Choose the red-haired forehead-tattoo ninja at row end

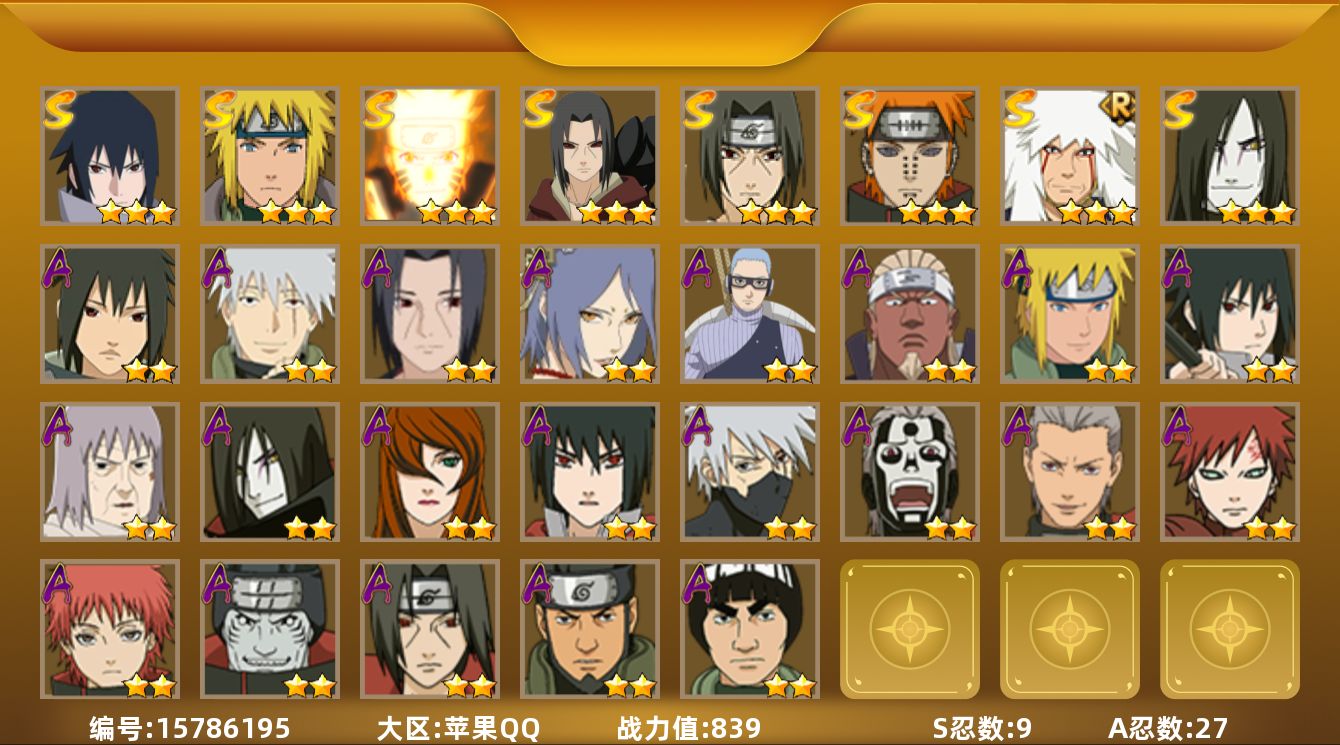point(1230,471)
